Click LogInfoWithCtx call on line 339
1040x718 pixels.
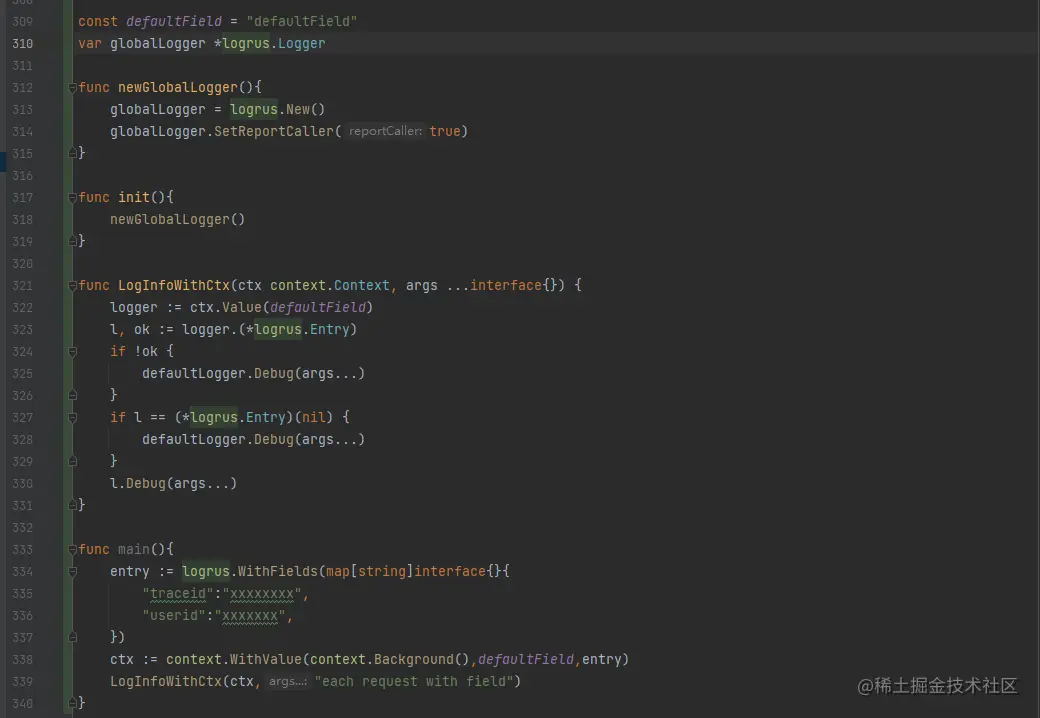click(x=166, y=682)
